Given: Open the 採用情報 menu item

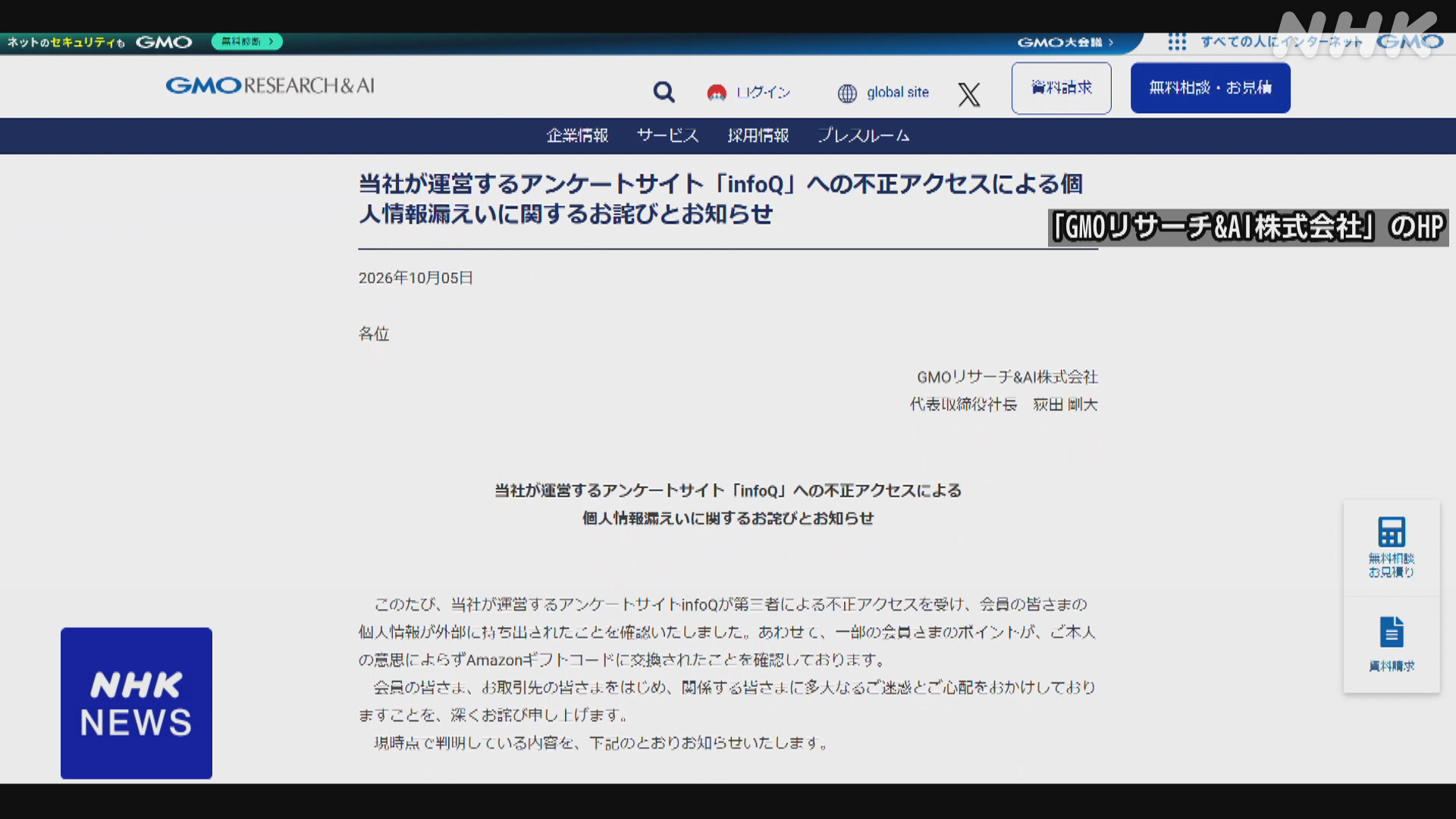Looking at the screenshot, I should 758,136.
